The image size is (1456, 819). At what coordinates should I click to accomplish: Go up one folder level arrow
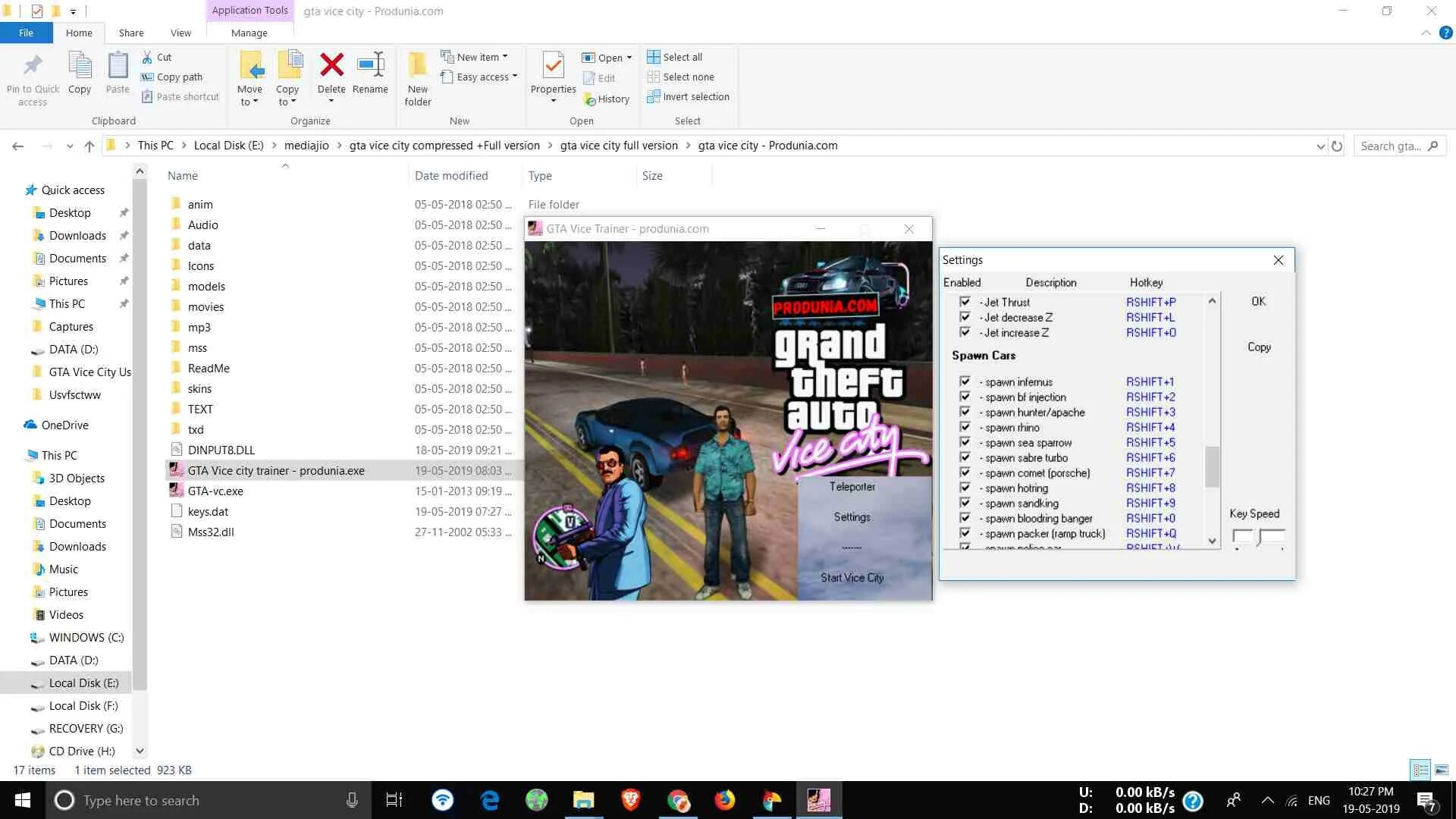(x=89, y=146)
